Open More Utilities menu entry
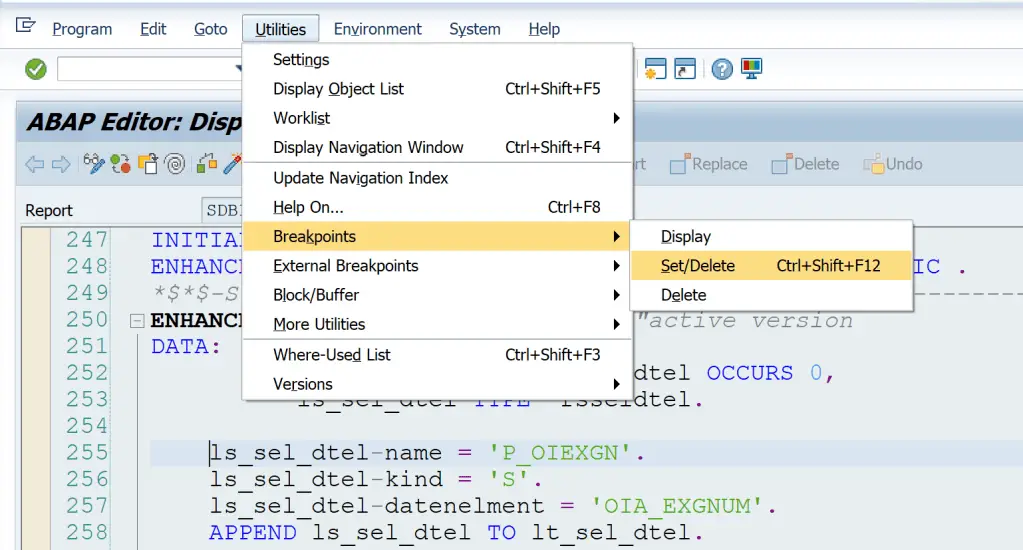Viewport: 1023px width, 550px height. click(437, 324)
